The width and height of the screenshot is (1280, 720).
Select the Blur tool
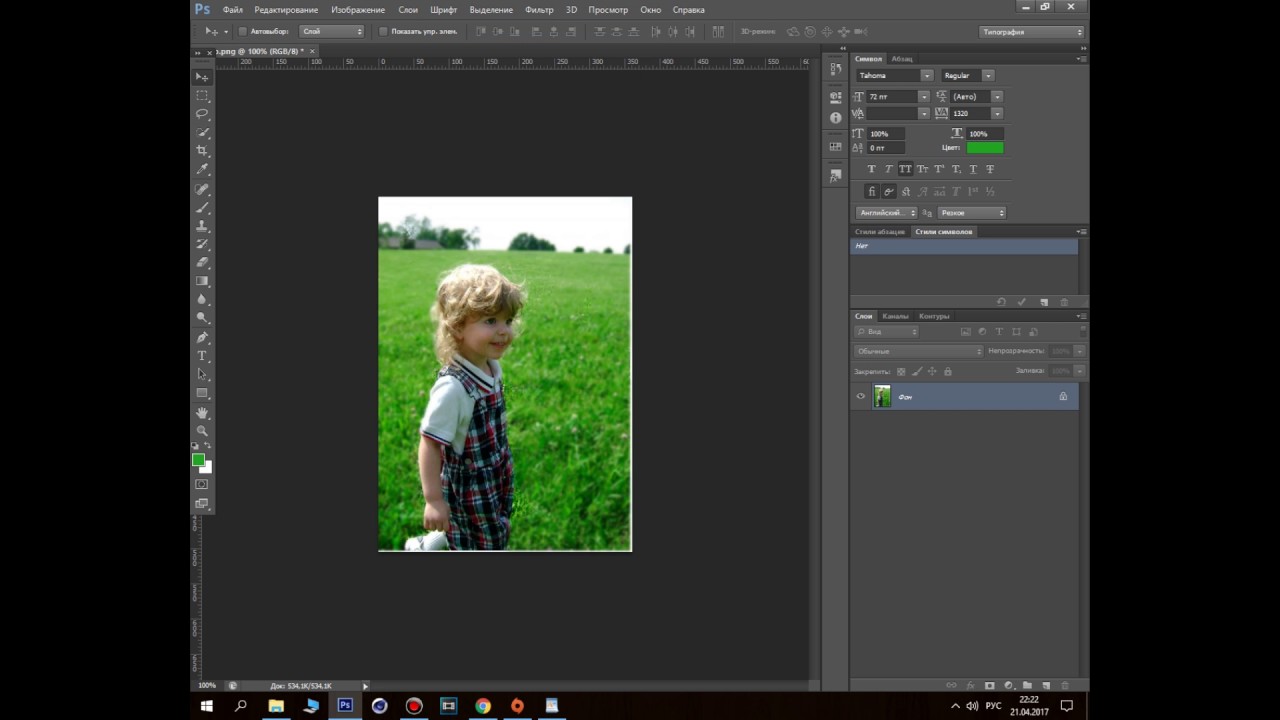[202, 300]
